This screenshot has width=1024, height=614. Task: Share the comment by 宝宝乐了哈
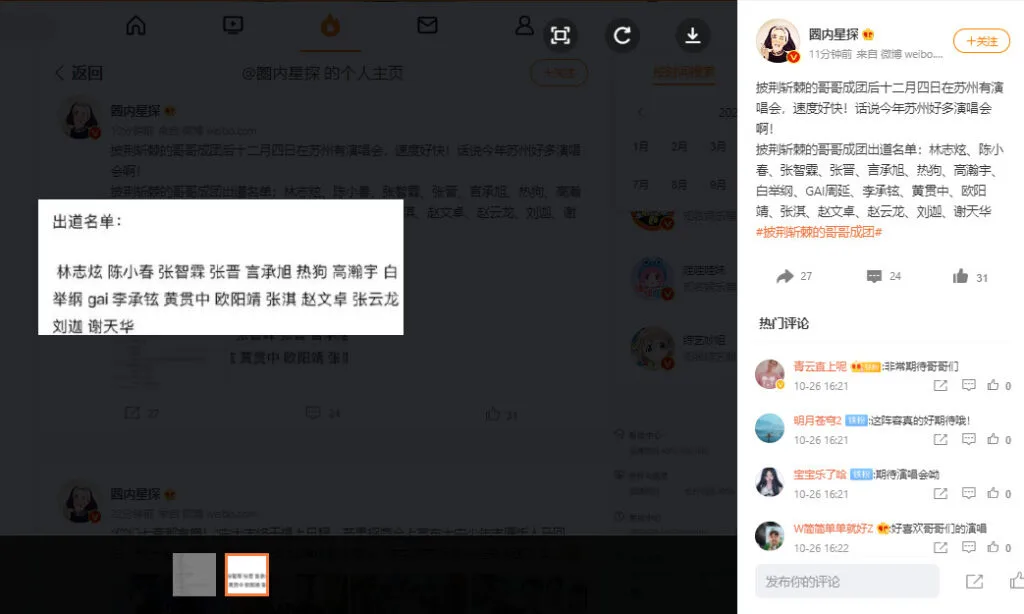pyautogui.click(x=940, y=494)
